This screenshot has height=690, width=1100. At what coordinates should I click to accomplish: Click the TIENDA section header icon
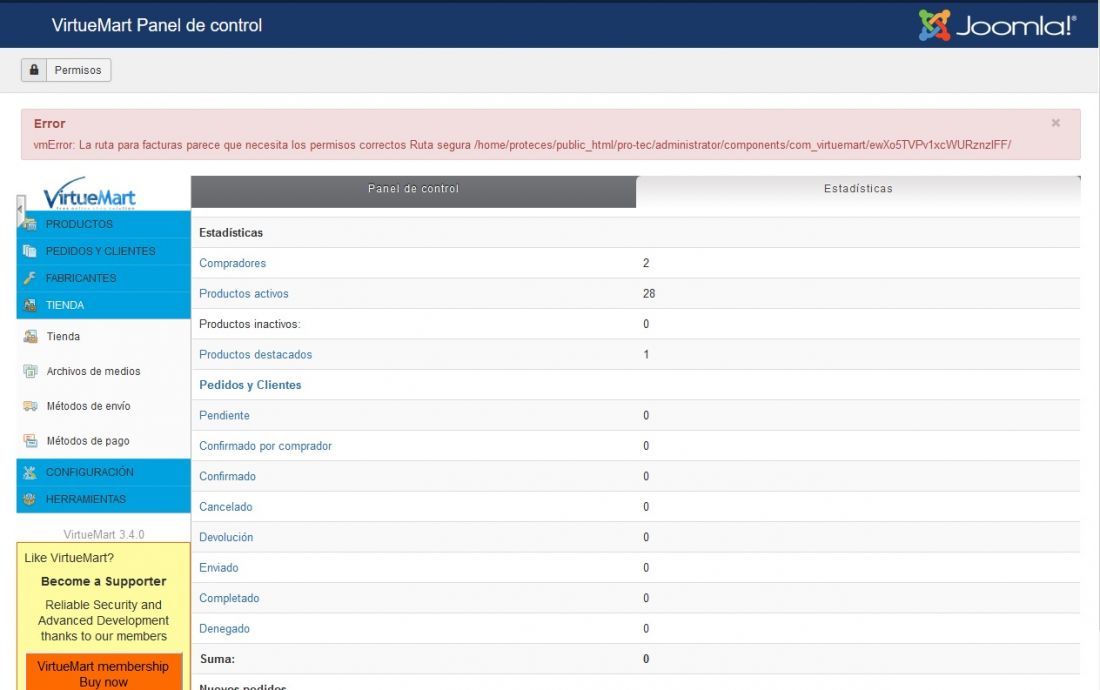(x=29, y=305)
